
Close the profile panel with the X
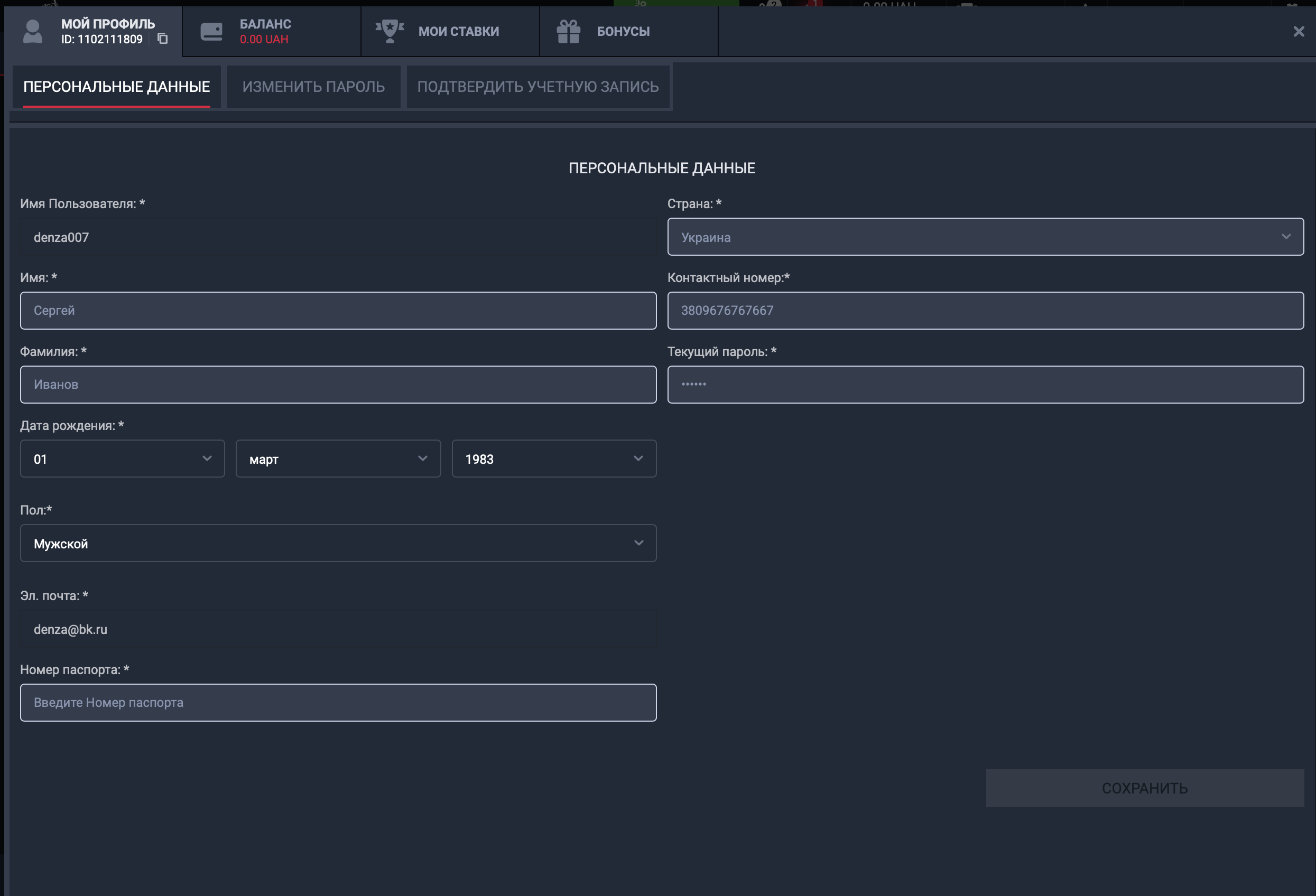coord(1299,32)
